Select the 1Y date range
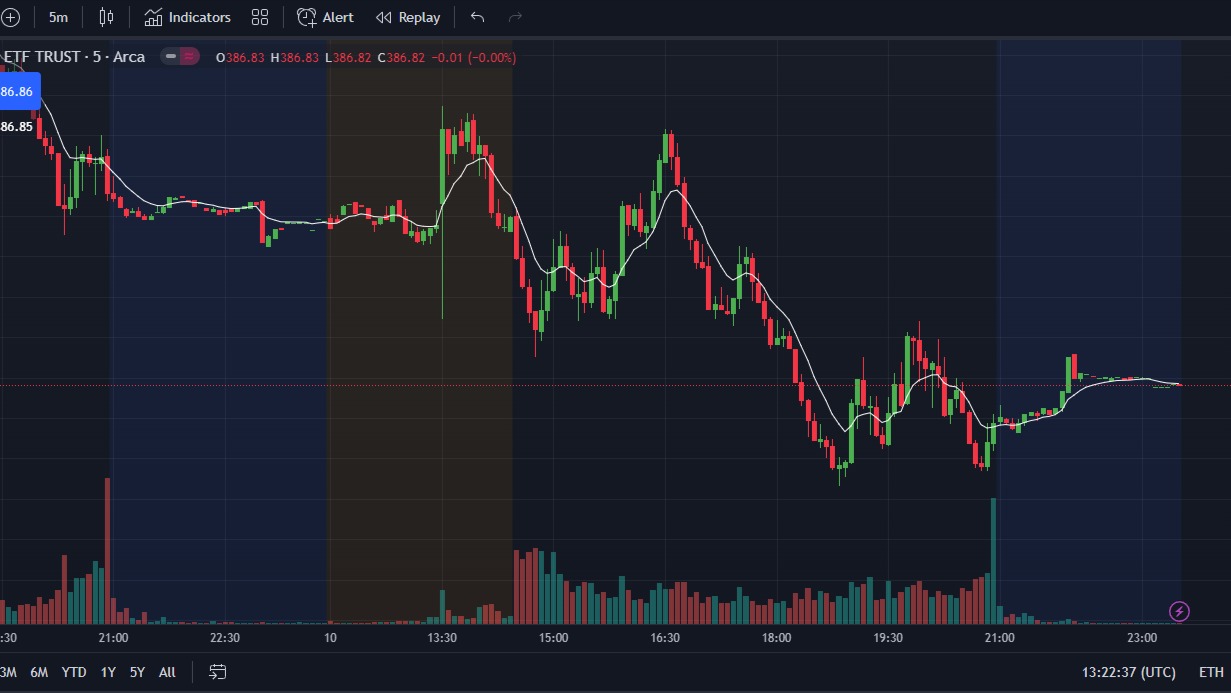1231x693 pixels. click(108, 672)
